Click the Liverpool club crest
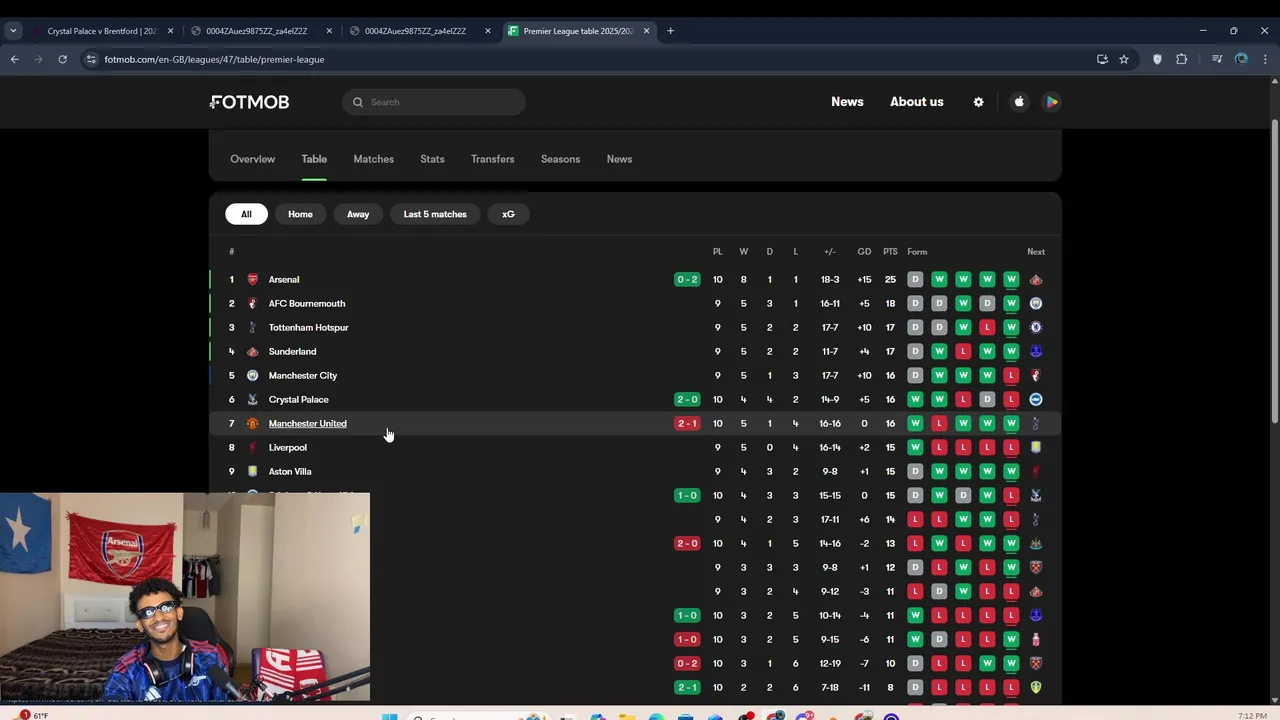This screenshot has width=1280, height=720. 252,448
